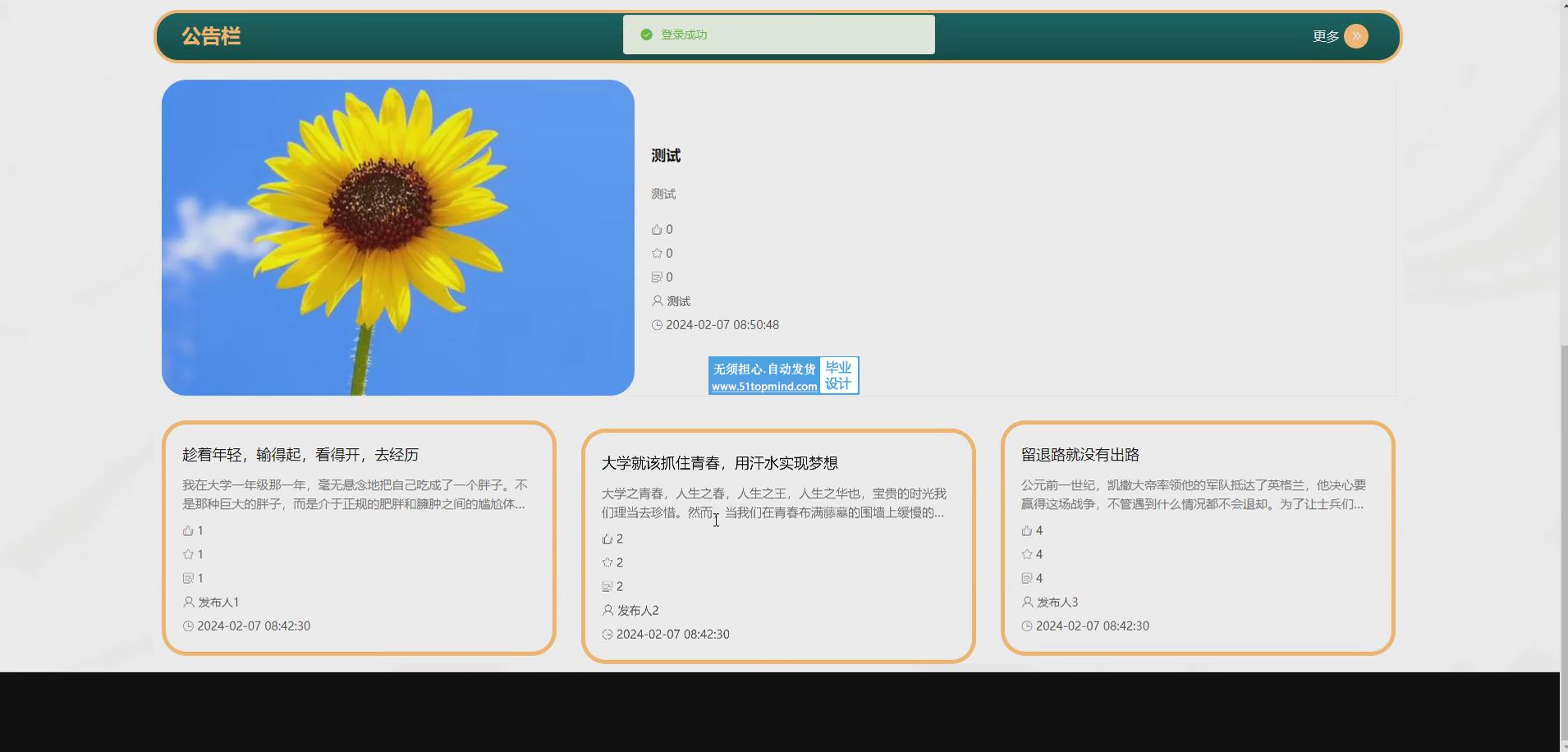
Task: Open the 更多 link in 公告栏
Action: 1326,36
